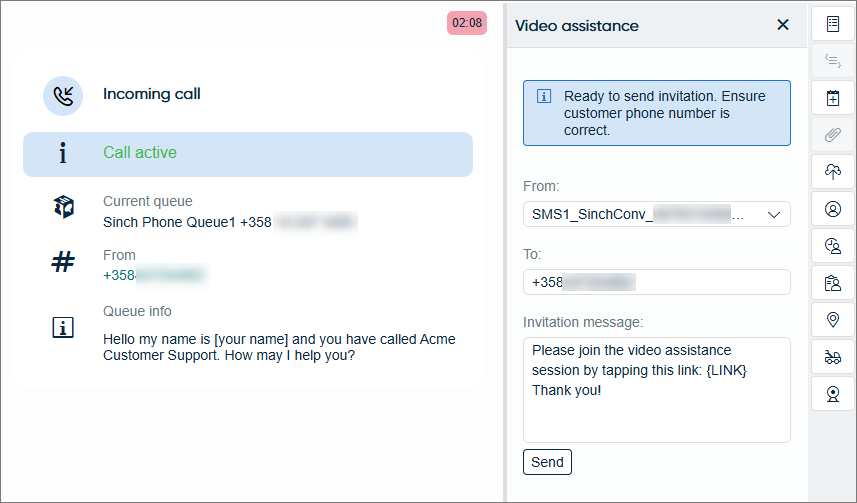Click the paperclip attachments icon
The width and height of the screenshot is (857, 503).
pos(832,135)
